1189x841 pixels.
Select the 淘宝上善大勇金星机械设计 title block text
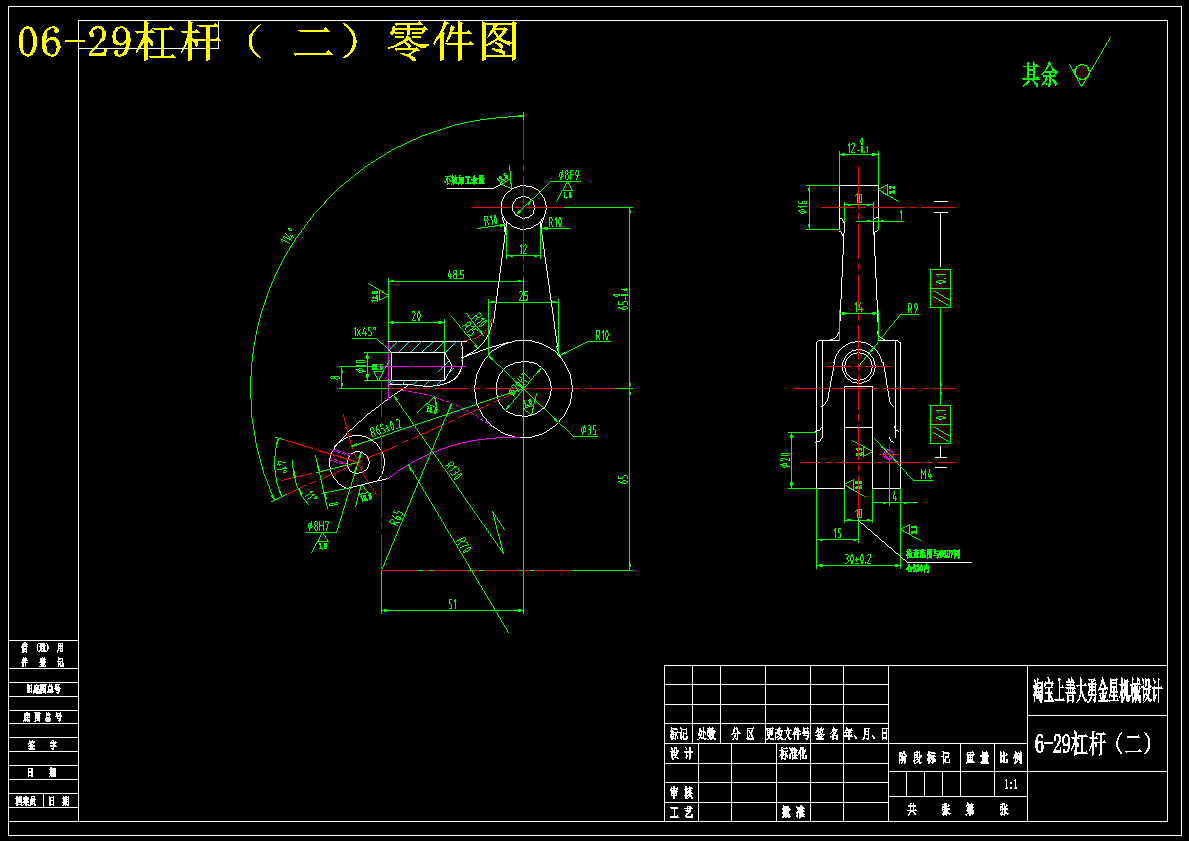pyautogui.click(x=1097, y=692)
